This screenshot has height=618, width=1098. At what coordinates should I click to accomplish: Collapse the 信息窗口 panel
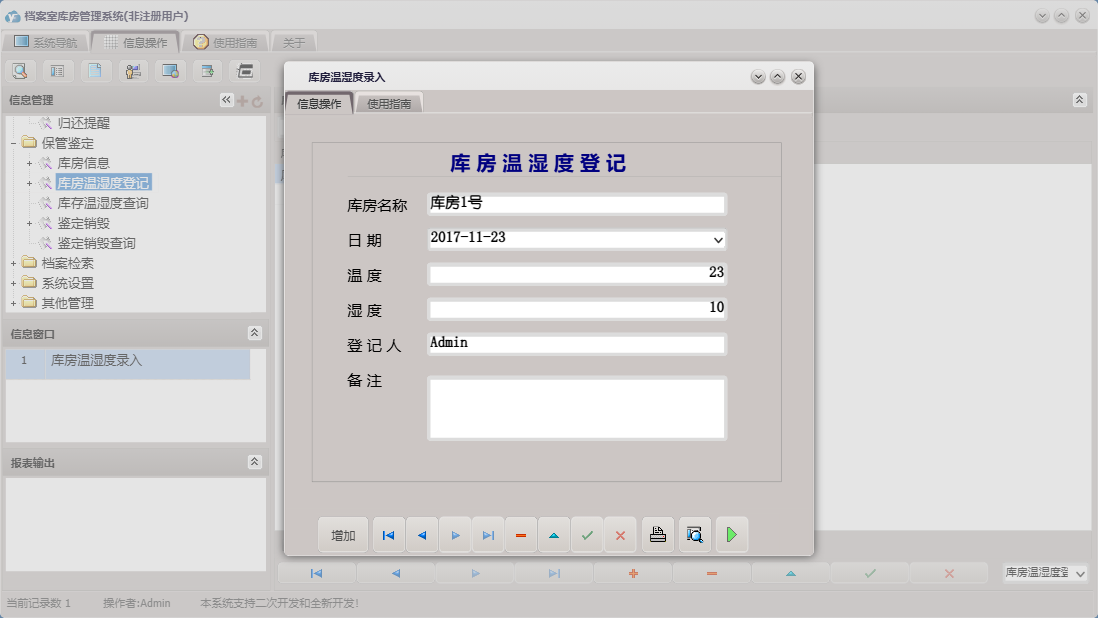[254, 333]
